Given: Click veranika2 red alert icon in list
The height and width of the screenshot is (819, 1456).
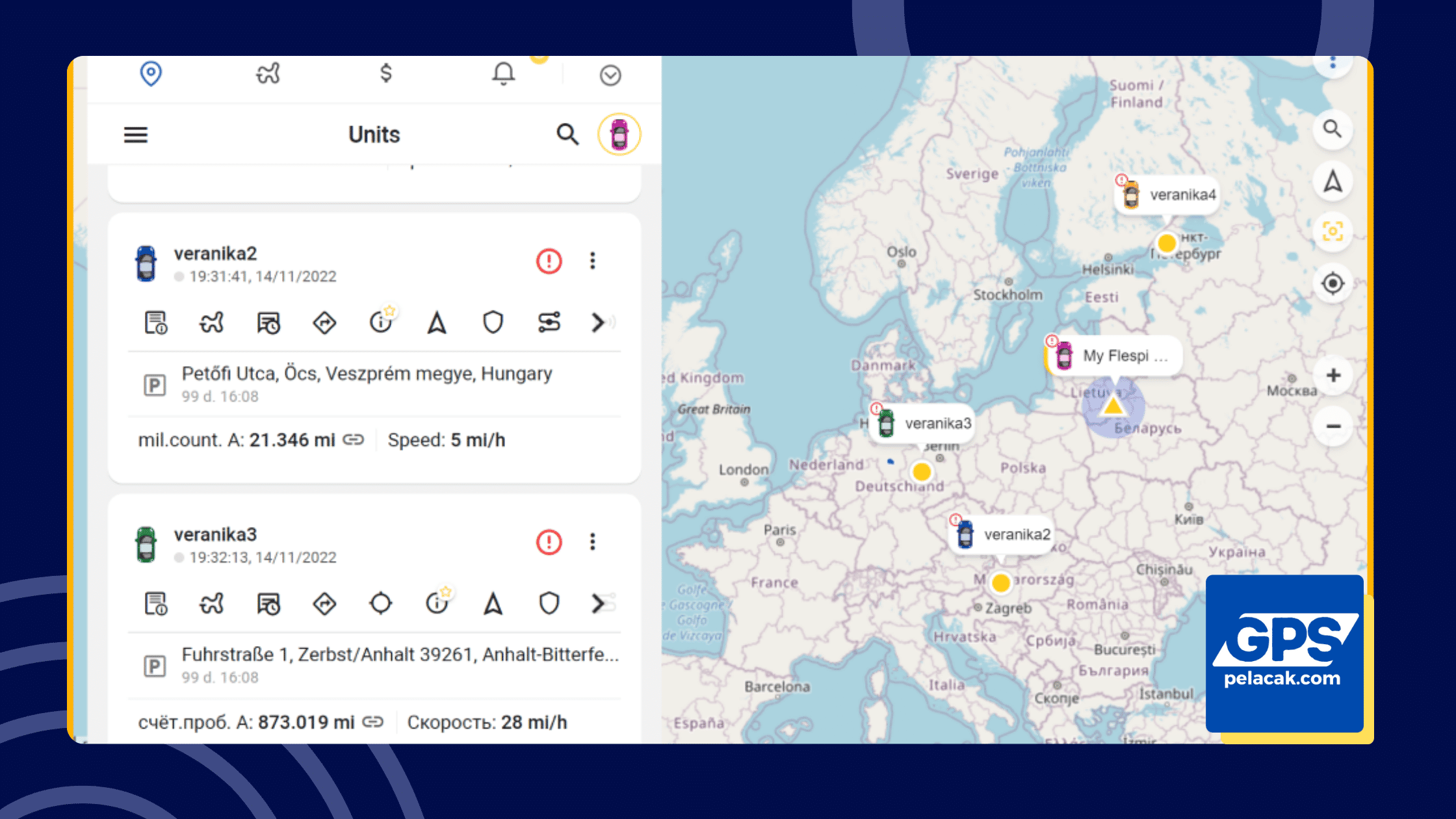Looking at the screenshot, I should [549, 261].
